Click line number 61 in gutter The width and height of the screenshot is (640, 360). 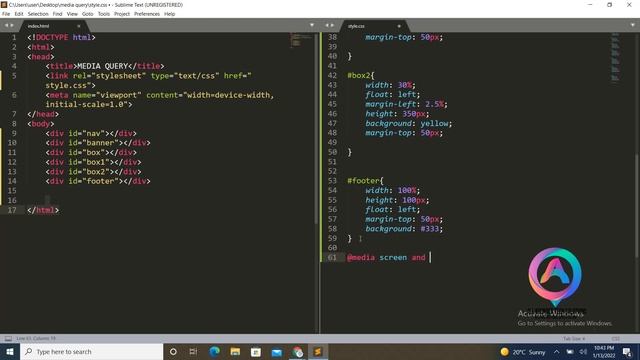pos(332,258)
